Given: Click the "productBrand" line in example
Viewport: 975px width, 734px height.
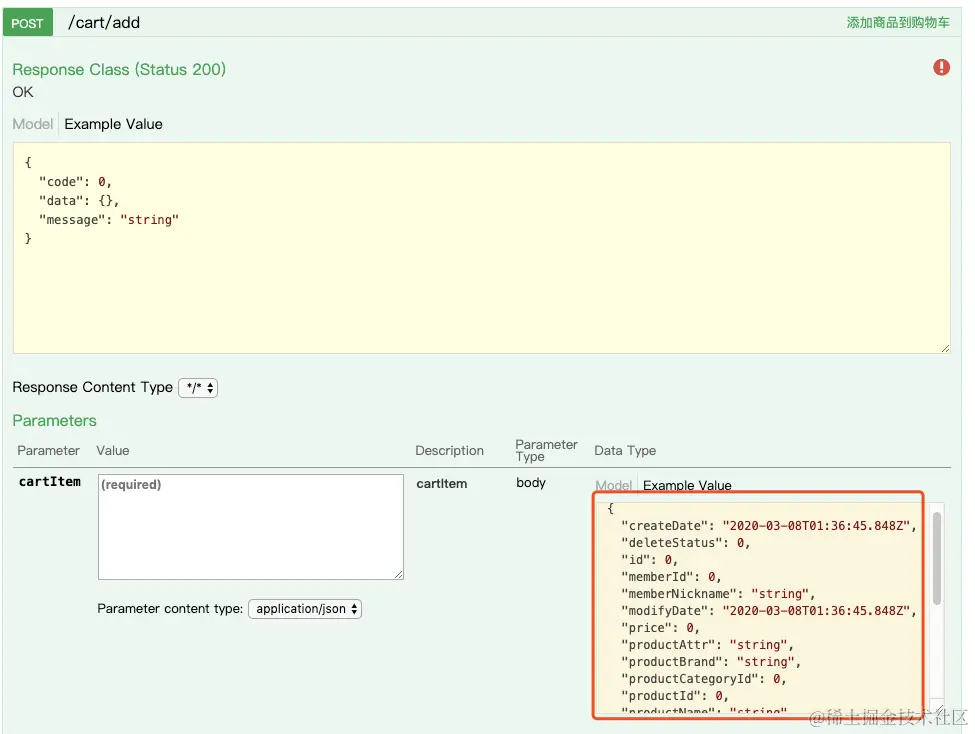Looking at the screenshot, I should click(x=711, y=662).
